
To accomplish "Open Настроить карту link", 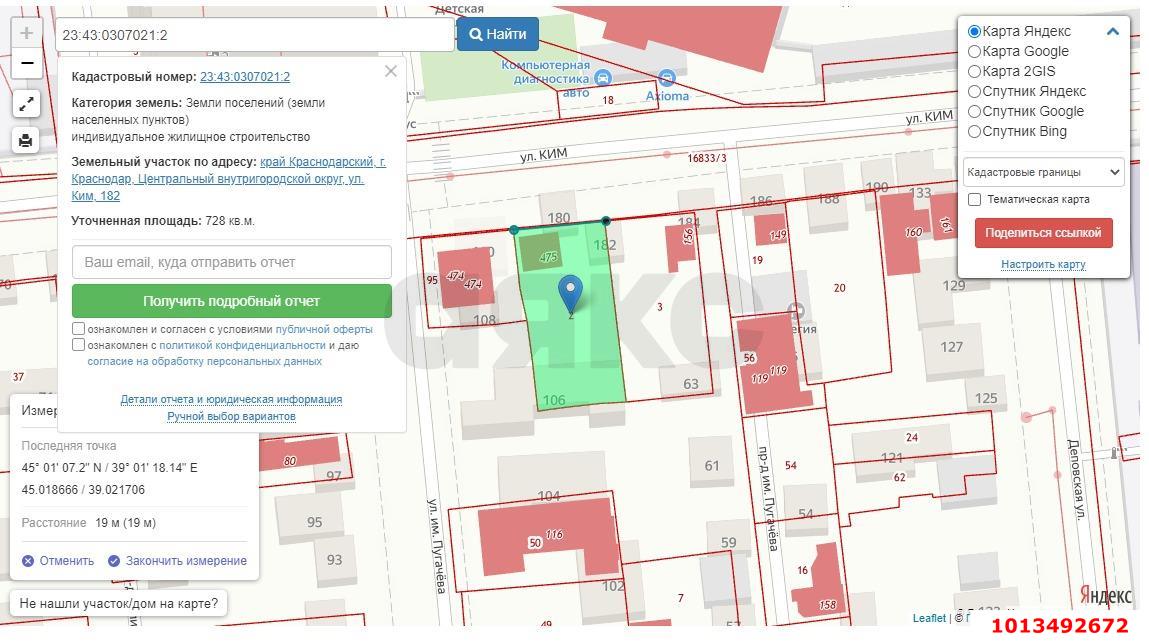I will point(1043,265).
